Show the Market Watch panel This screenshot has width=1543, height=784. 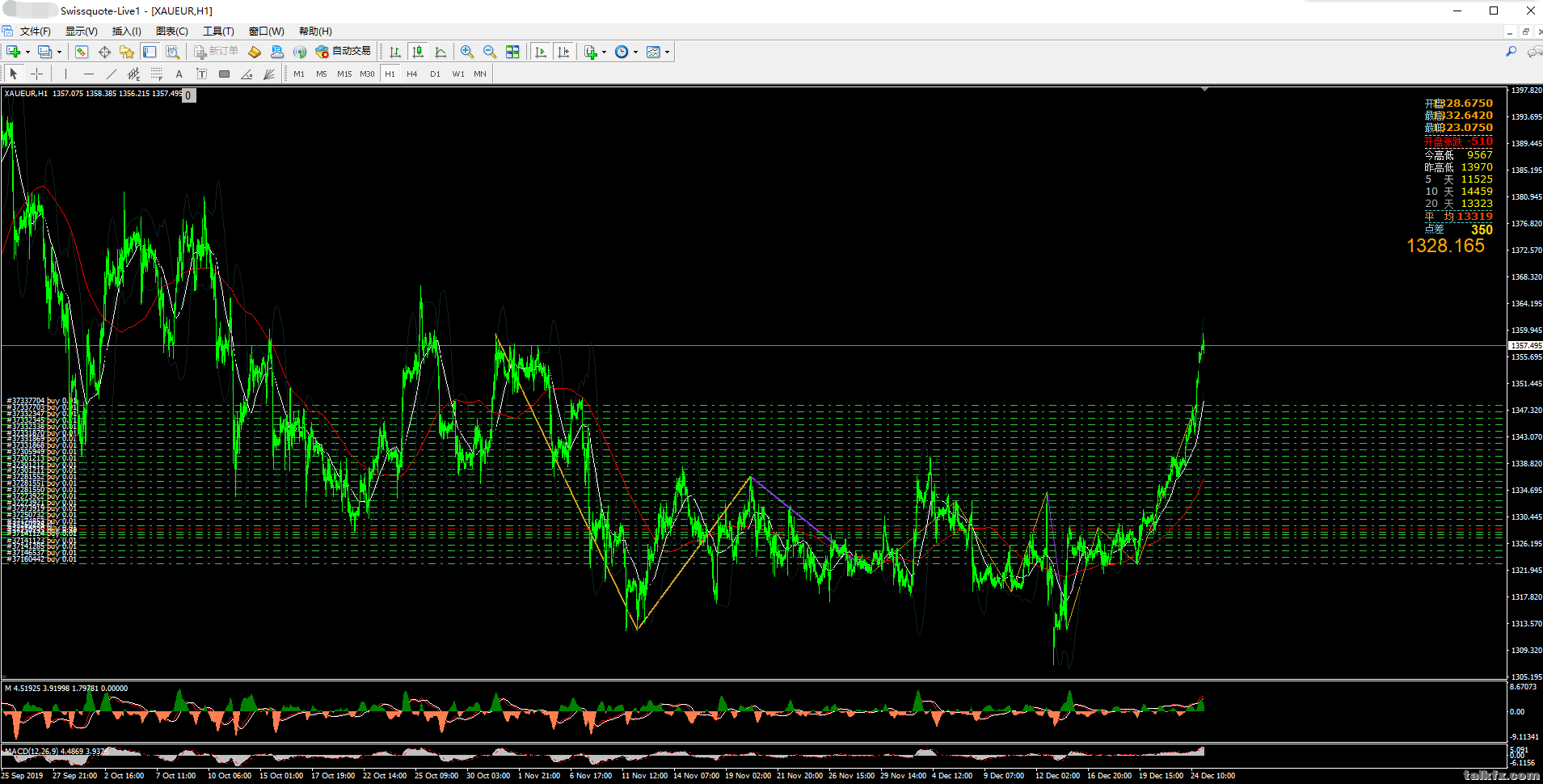coord(82,52)
